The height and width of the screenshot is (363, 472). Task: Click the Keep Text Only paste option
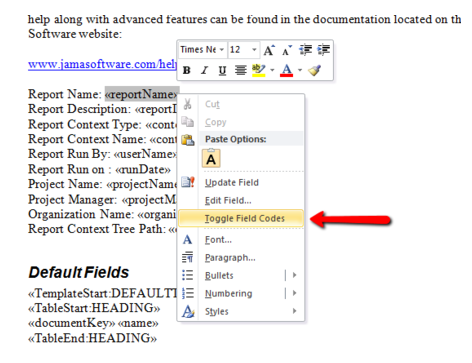click(211, 159)
